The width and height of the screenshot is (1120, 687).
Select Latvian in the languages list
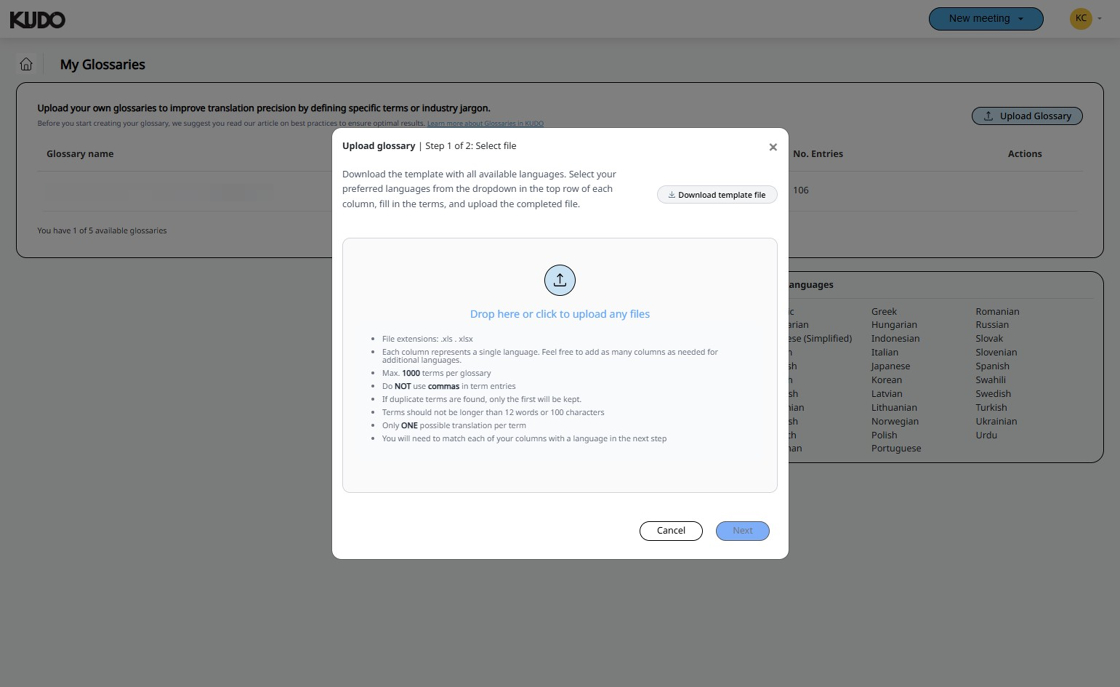click(886, 393)
